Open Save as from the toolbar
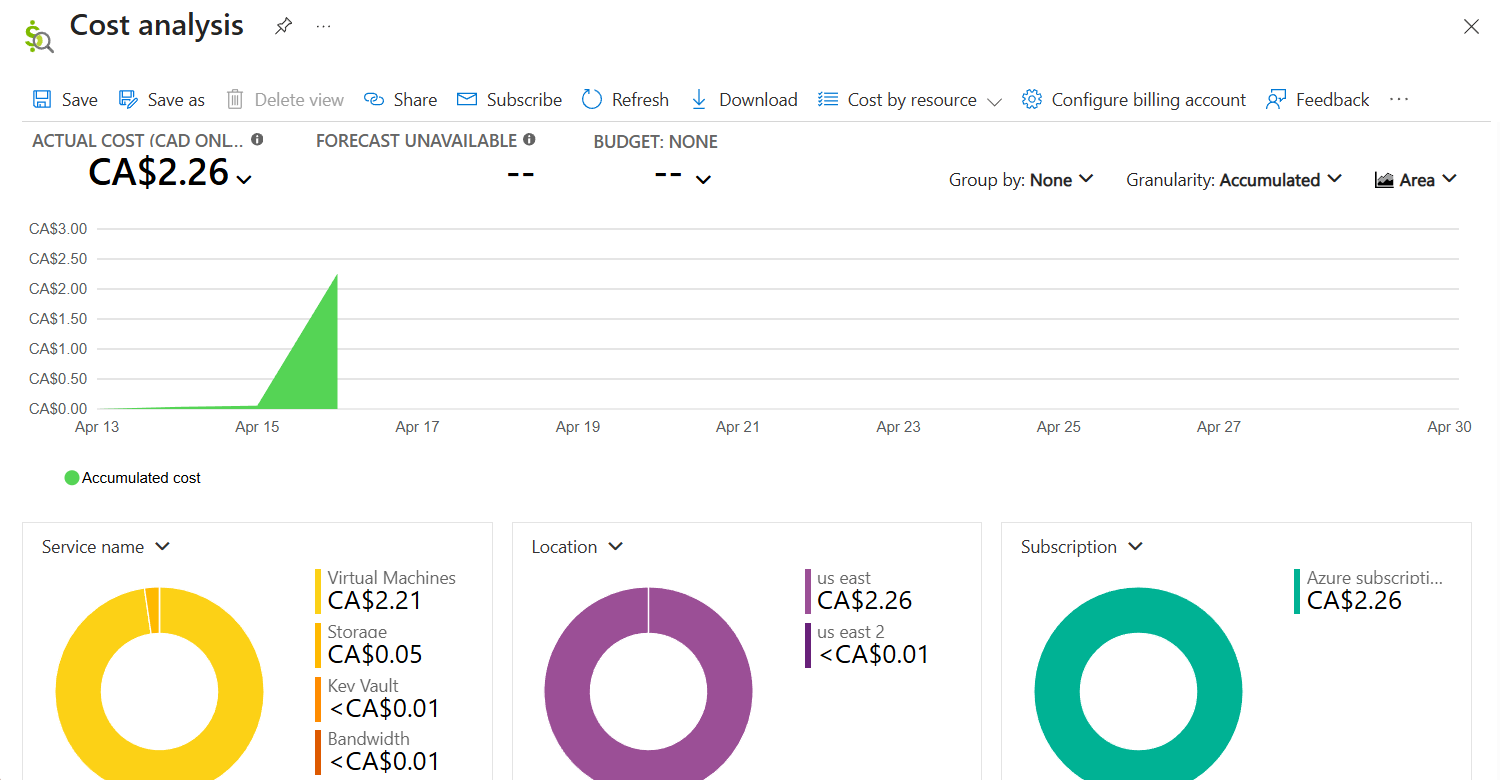This screenshot has width=1500, height=780. [161, 99]
